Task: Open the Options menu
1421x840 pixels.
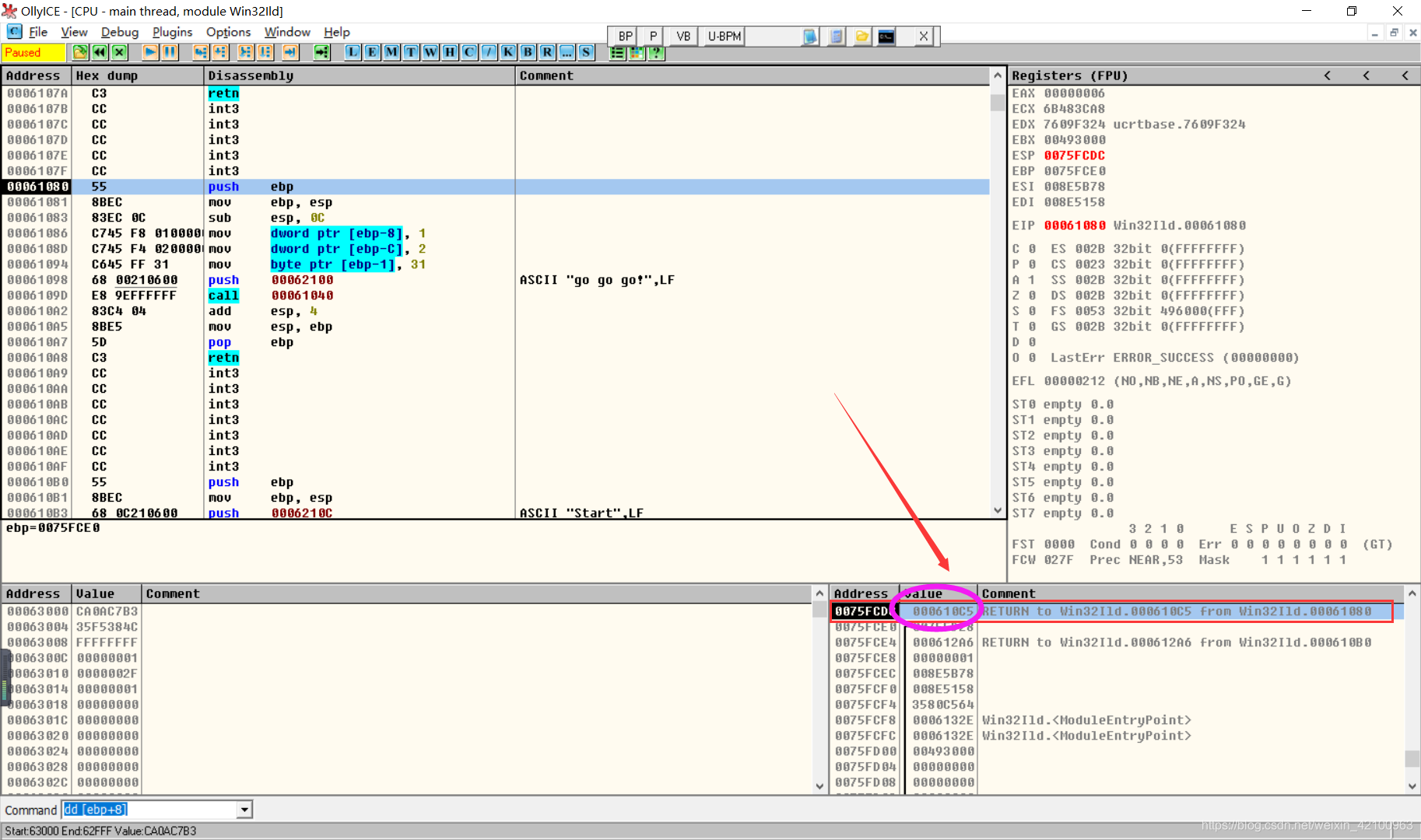Action: point(228,32)
